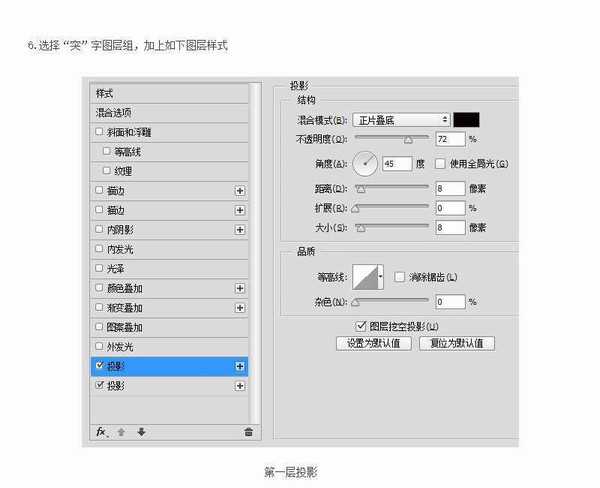Click the angle dial control
This screenshot has height=488, width=600.
click(365, 164)
